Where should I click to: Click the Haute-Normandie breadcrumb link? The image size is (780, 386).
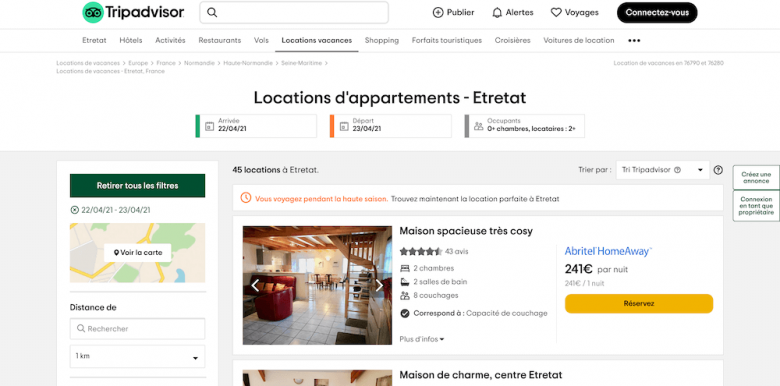point(248,63)
